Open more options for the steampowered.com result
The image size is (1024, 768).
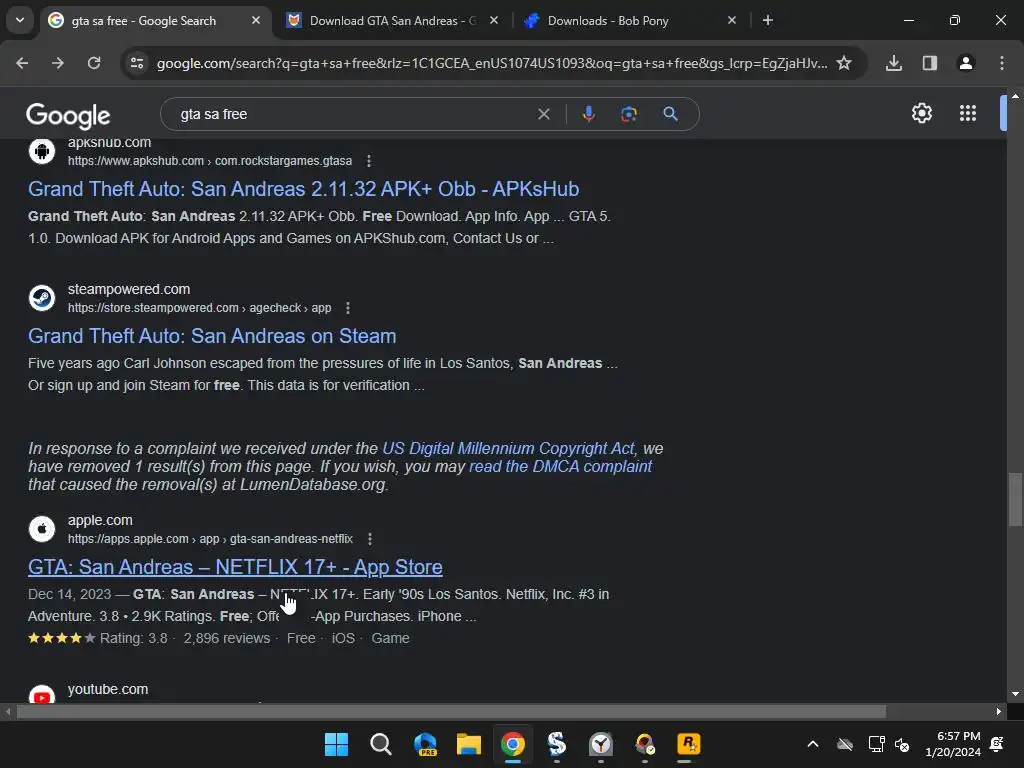point(348,308)
